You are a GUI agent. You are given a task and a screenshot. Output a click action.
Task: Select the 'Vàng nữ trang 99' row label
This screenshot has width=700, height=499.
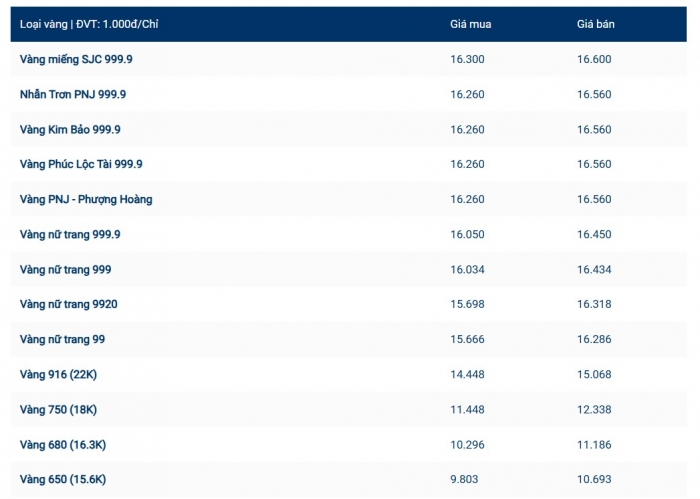(x=62, y=339)
